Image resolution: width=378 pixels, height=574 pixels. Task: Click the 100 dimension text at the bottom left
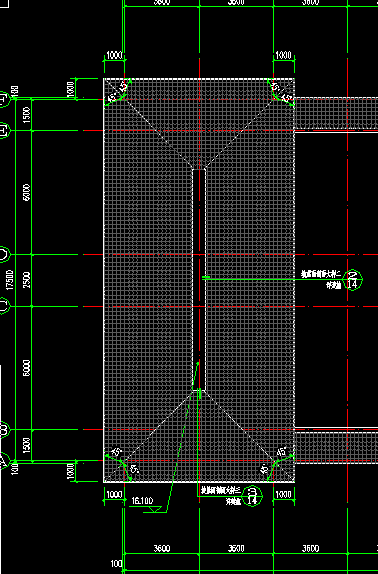point(116,563)
